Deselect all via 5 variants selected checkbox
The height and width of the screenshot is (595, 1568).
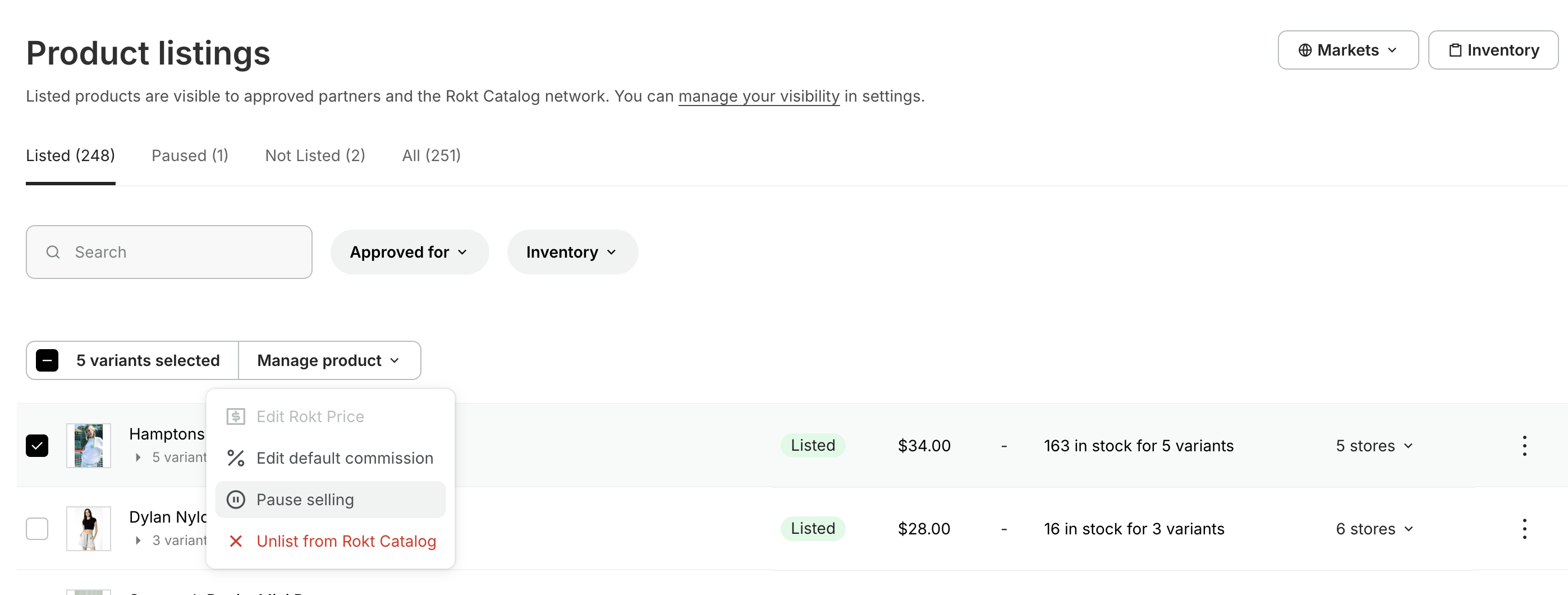[x=48, y=360]
